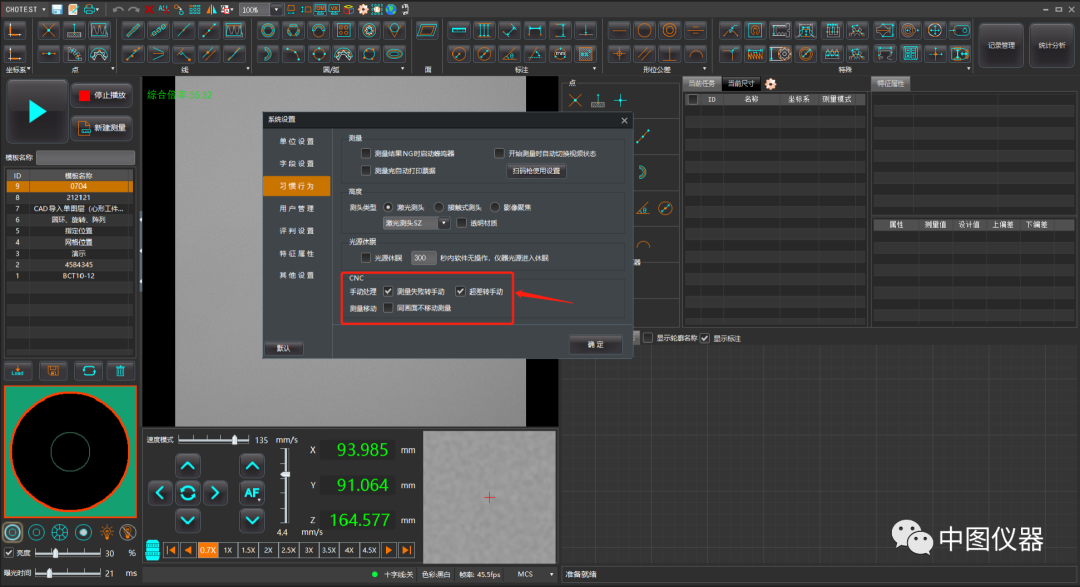Move Z axis up with arrow
Viewport: 1080px width, 587px height.
coord(252,466)
